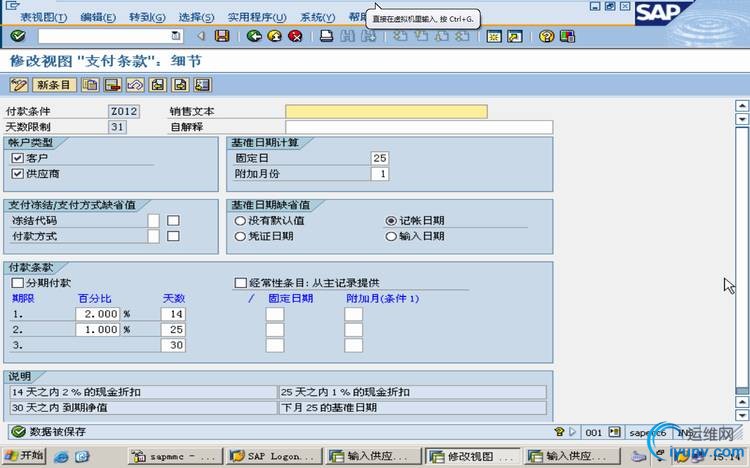Viewport: 750px width, 468px height.
Task: Click the Create new session icon
Action: click(x=494, y=36)
